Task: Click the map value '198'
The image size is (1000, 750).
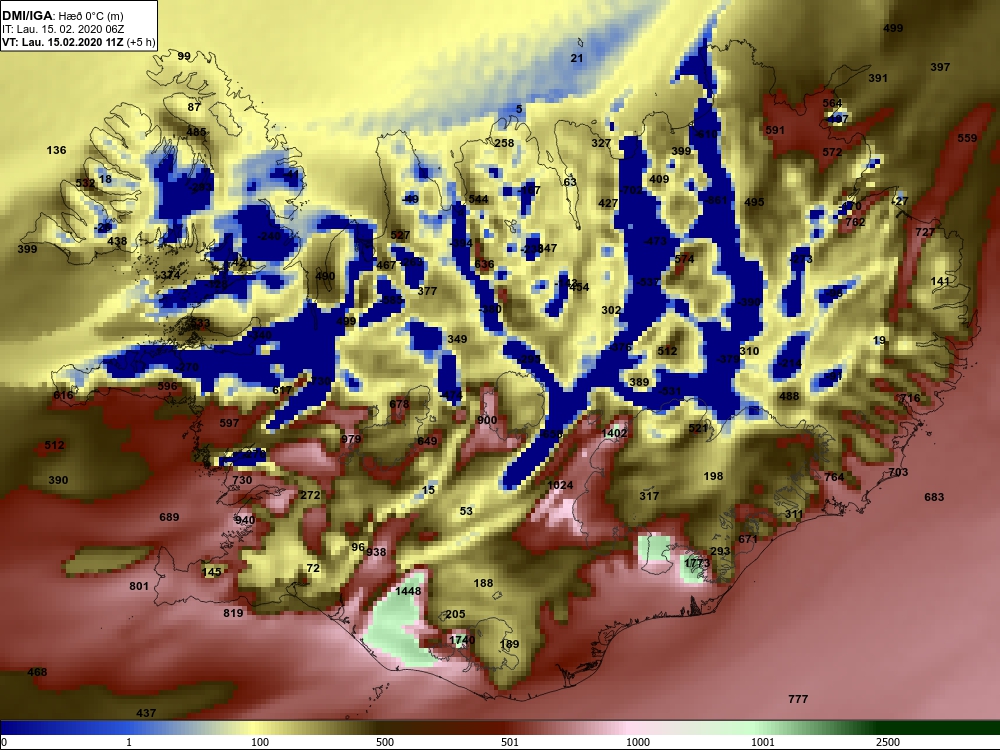Action: click(x=714, y=476)
